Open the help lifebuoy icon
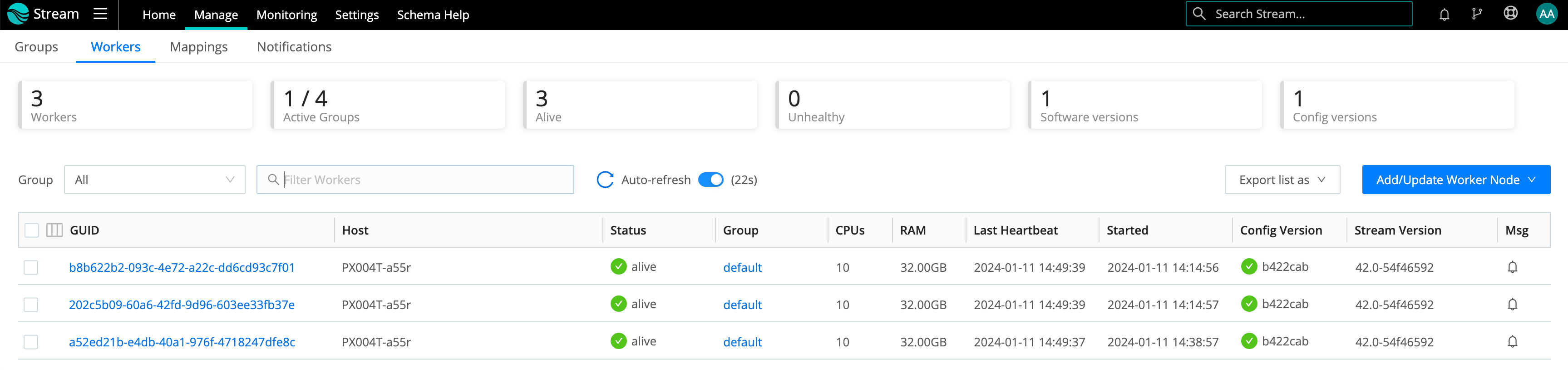Image resolution: width=1568 pixels, height=370 pixels. point(1510,14)
